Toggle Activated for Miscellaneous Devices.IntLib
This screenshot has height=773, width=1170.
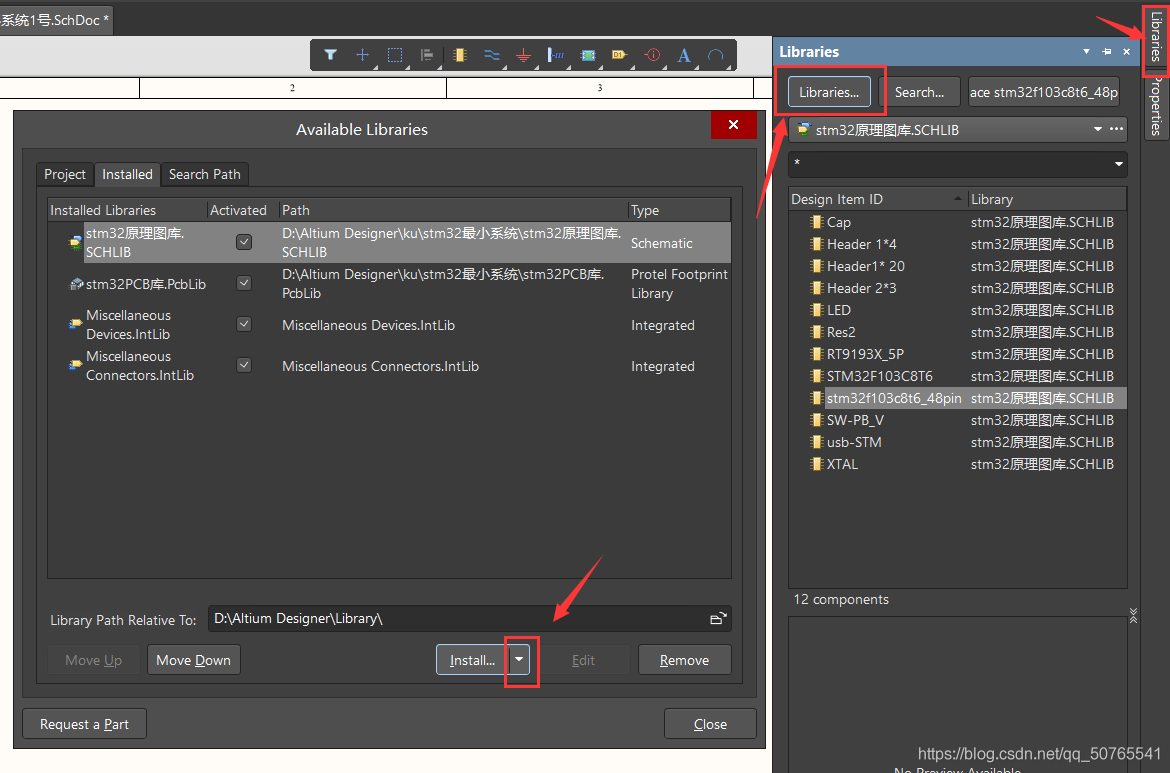pyautogui.click(x=244, y=324)
